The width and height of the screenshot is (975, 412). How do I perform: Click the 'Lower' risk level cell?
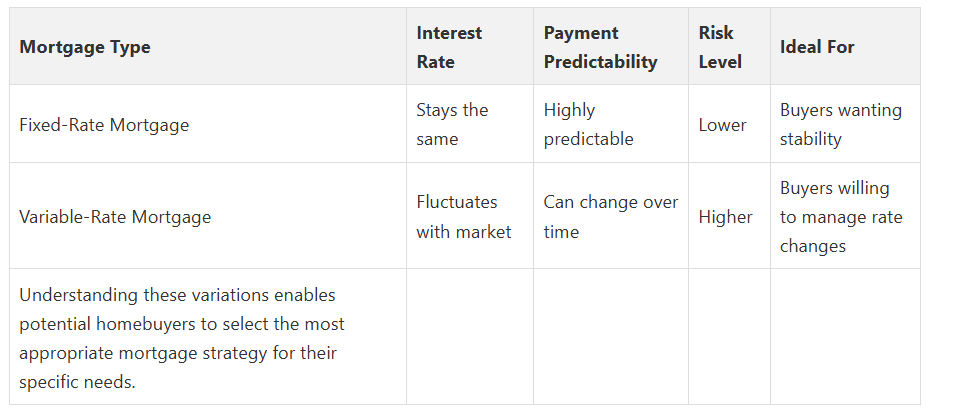point(722,125)
